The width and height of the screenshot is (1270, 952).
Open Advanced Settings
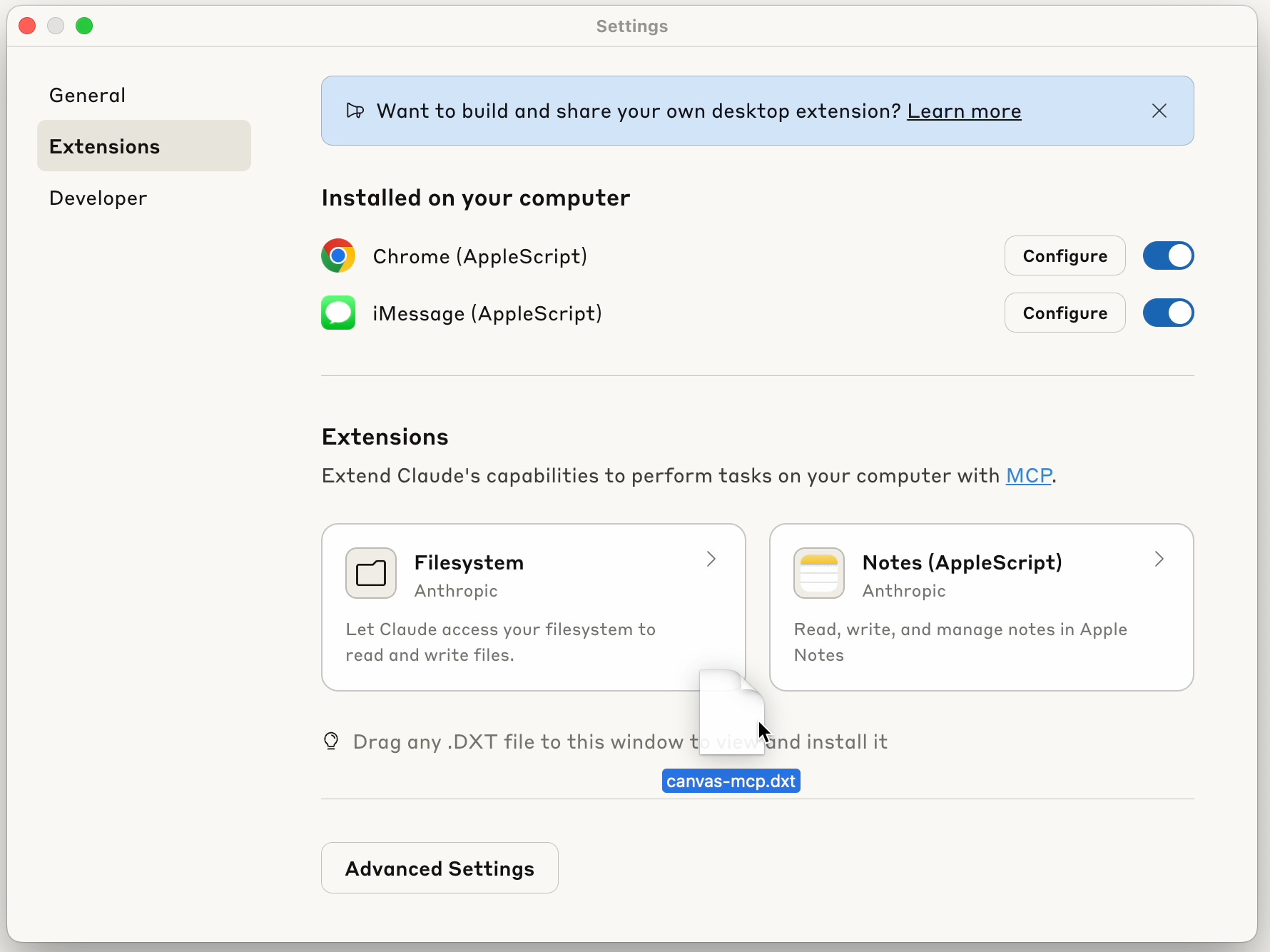coord(440,868)
